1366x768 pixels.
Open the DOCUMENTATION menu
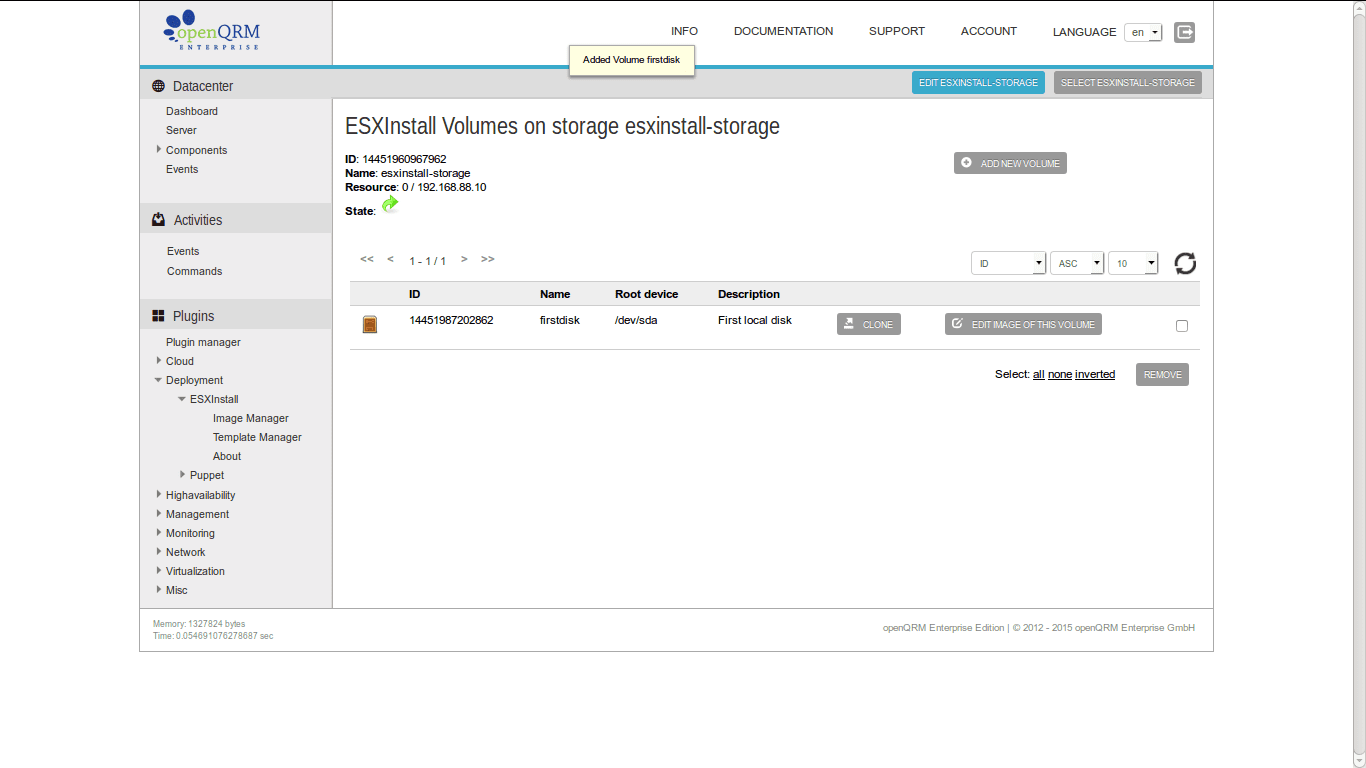pyautogui.click(x=783, y=31)
